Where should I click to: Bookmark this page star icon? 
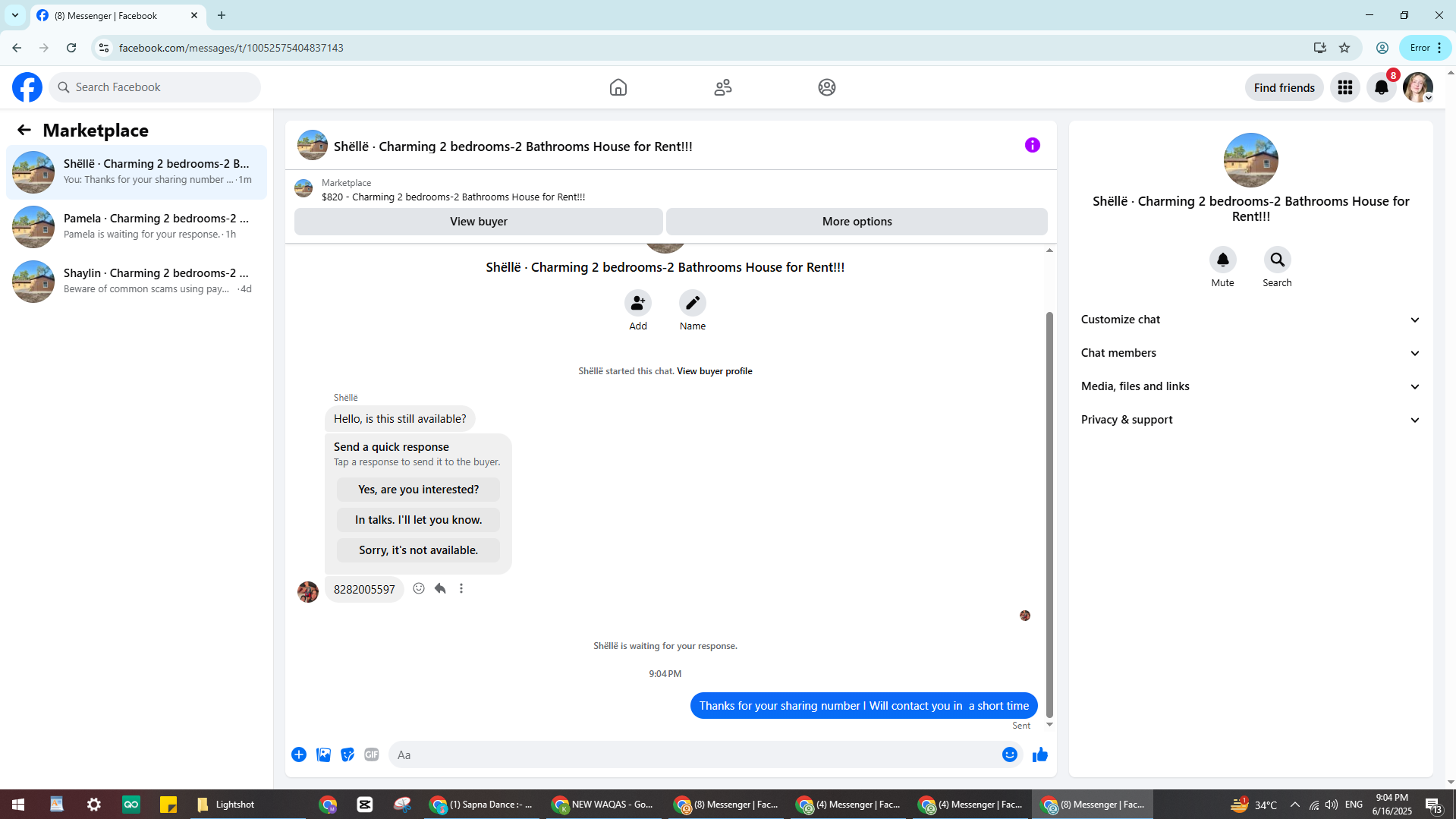point(1344,48)
